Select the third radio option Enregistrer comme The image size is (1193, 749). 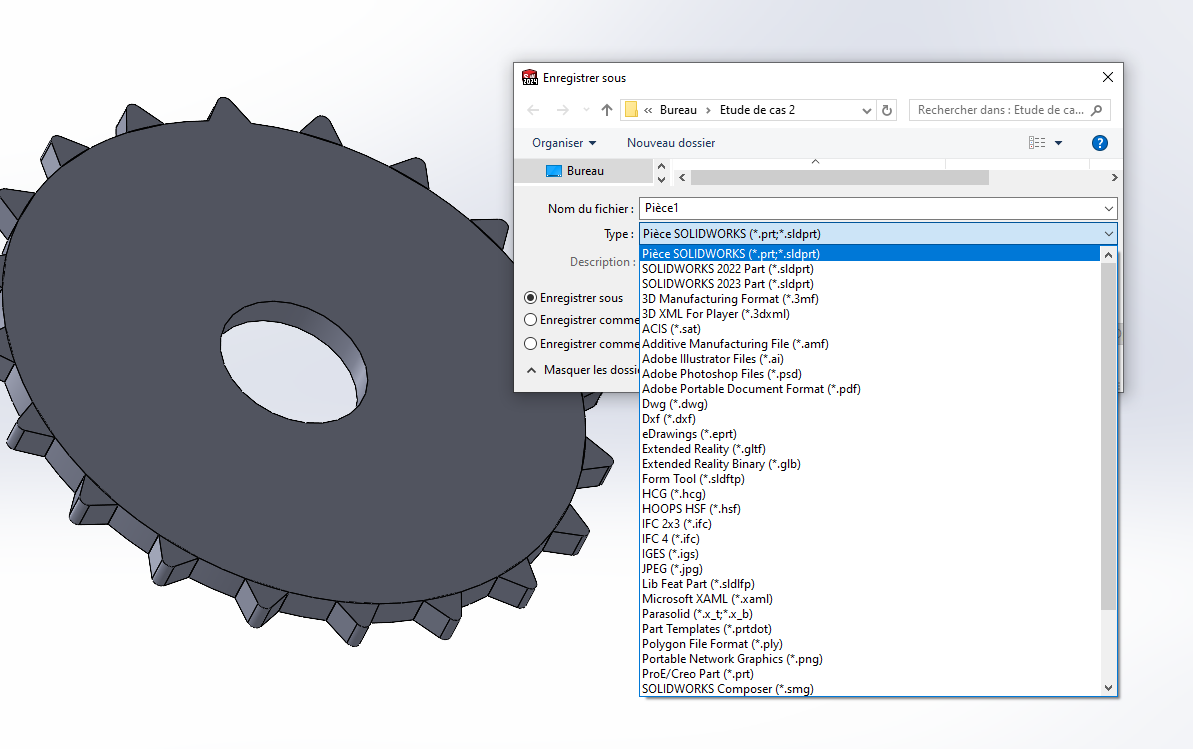coord(530,343)
